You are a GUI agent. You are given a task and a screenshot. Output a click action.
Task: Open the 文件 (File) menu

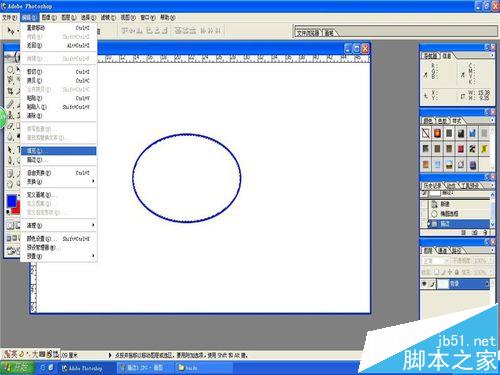9,17
